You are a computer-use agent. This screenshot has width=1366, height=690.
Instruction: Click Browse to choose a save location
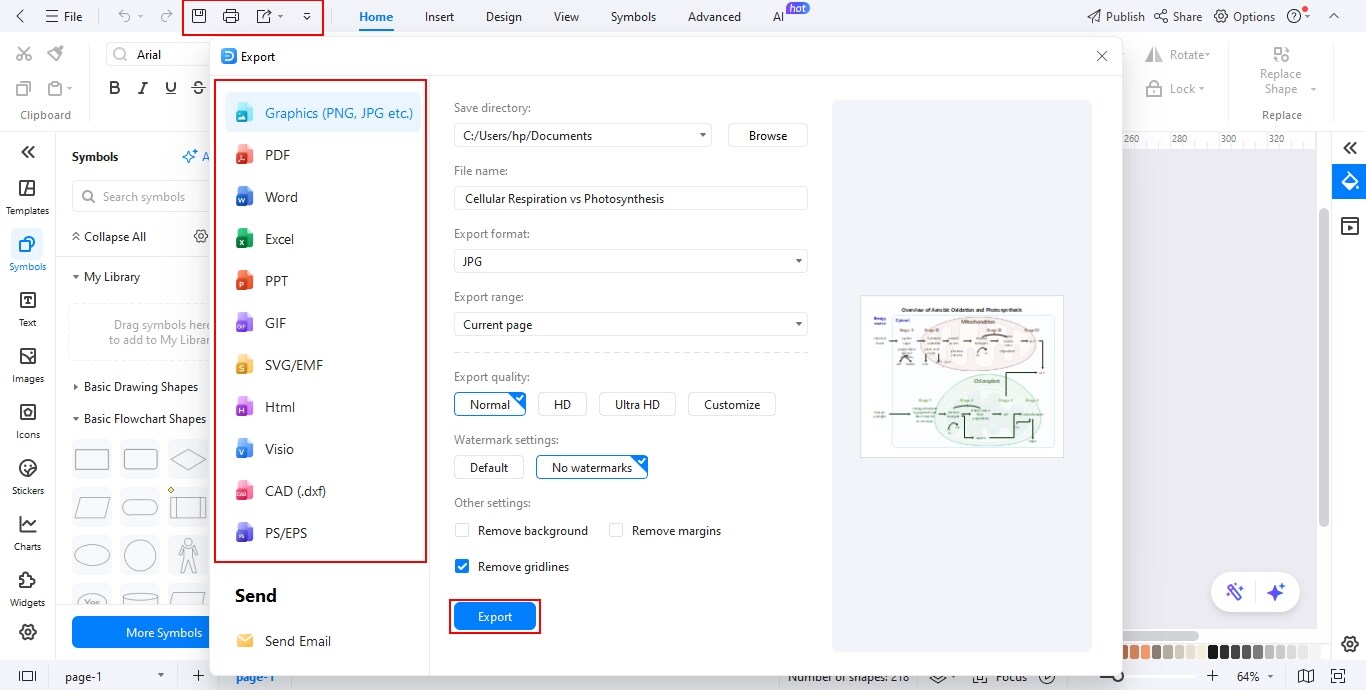(x=767, y=134)
